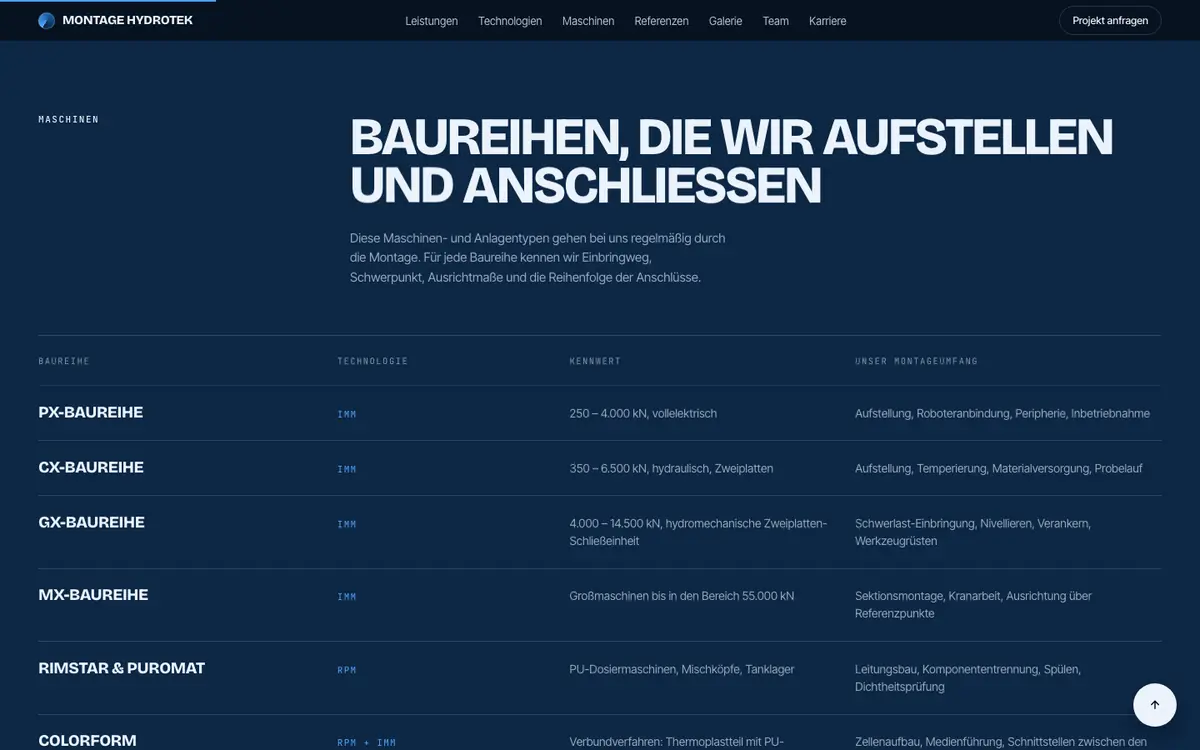The height and width of the screenshot is (750, 1200).
Task: Click the 'Baureihen, die wir aufstellen' heading
Action: [731, 161]
